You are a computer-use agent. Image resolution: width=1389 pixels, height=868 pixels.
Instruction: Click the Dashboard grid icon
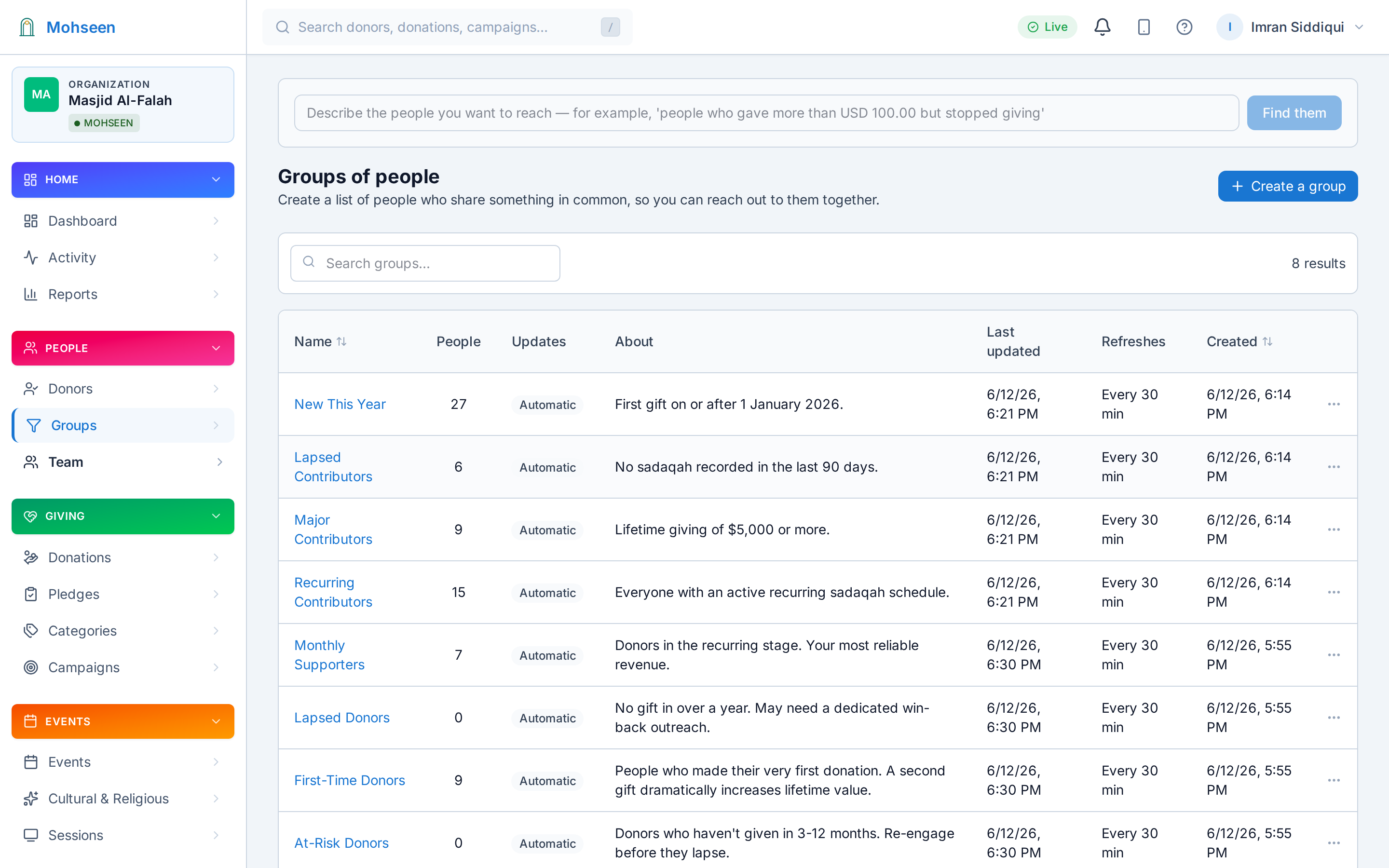(30, 221)
